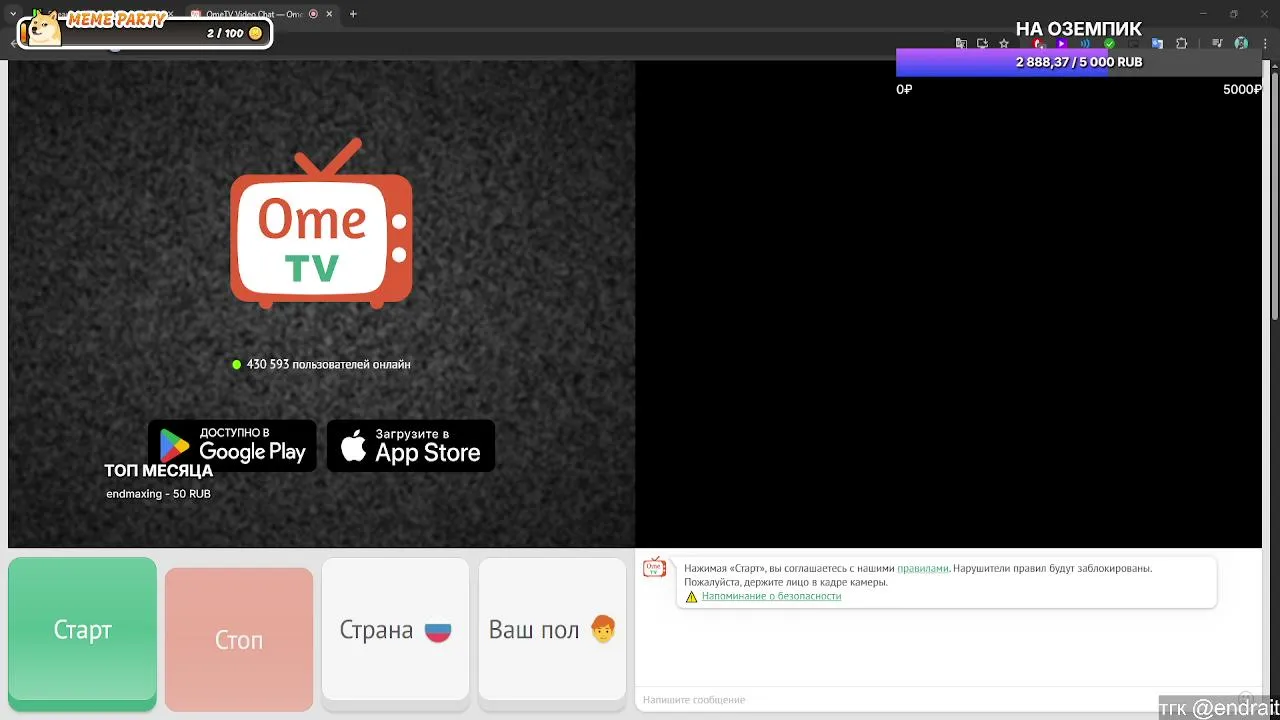Open a new browser tab
Screen dimensions: 1280x720
[x=353, y=14]
